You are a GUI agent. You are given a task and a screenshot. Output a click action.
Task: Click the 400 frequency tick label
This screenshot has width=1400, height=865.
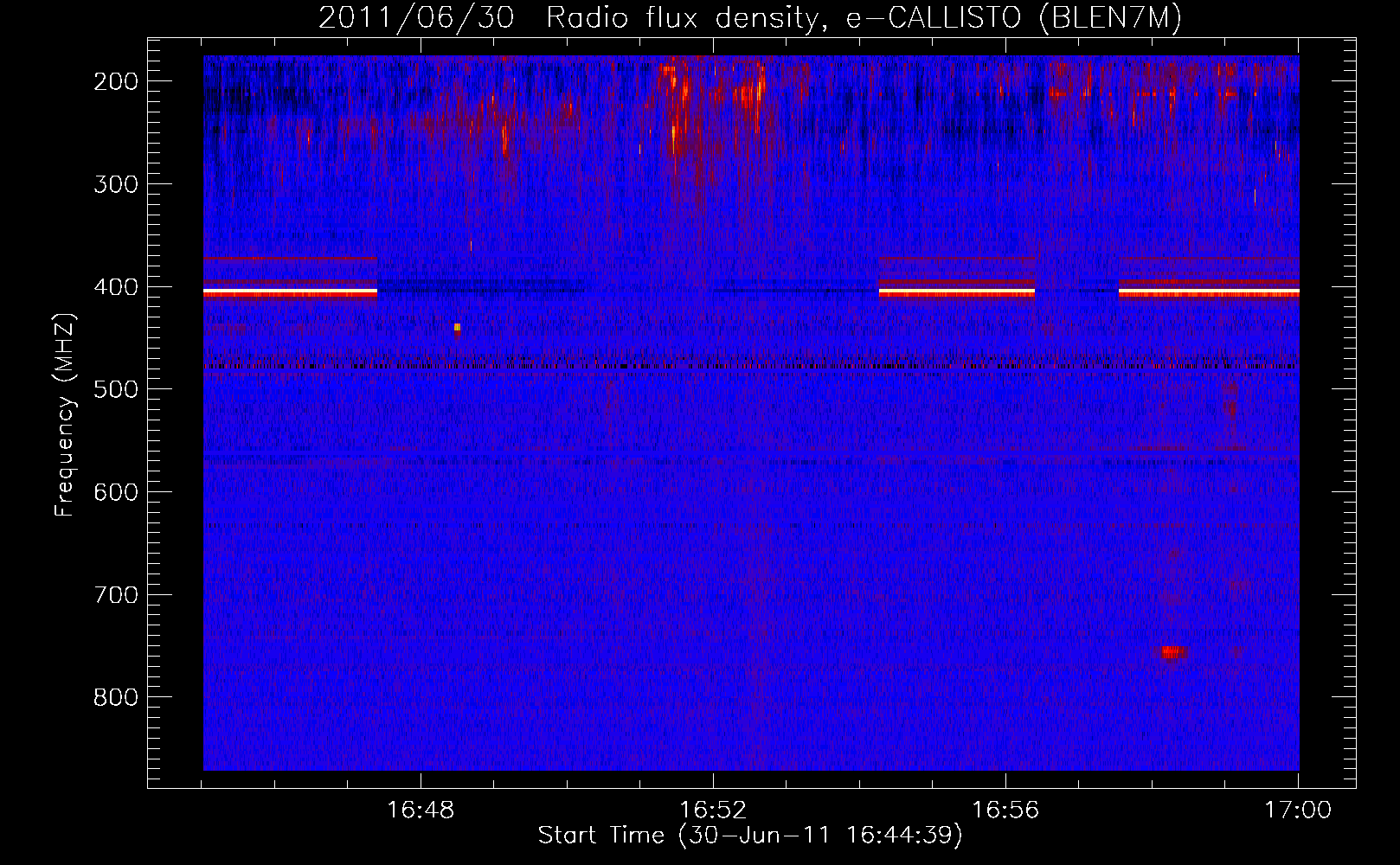tap(116, 287)
